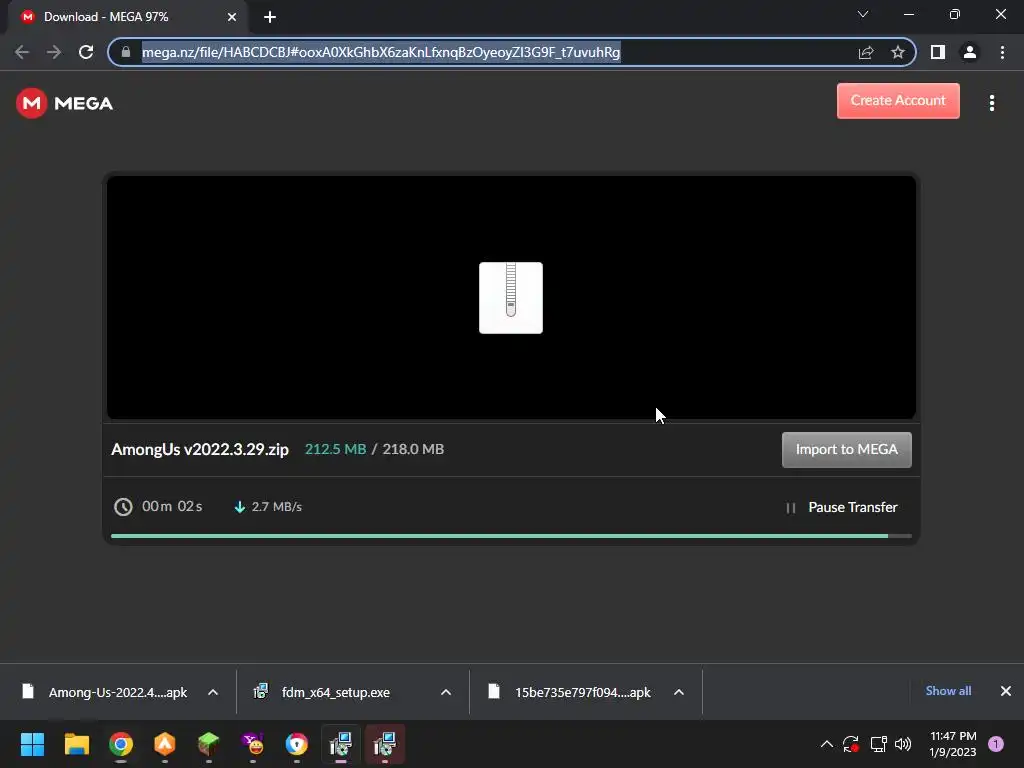Open network settings tray icon
Image resolution: width=1024 pixels, height=768 pixels.
[x=878, y=744]
